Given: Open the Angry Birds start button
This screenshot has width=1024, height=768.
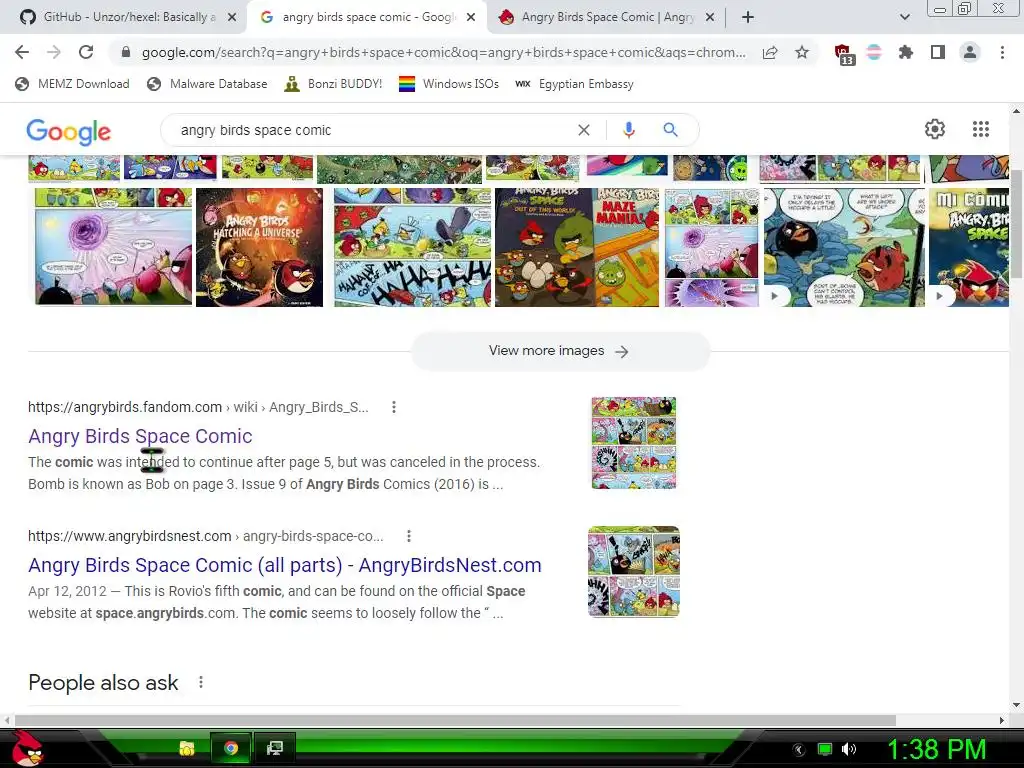Looking at the screenshot, I should pos(28,748).
